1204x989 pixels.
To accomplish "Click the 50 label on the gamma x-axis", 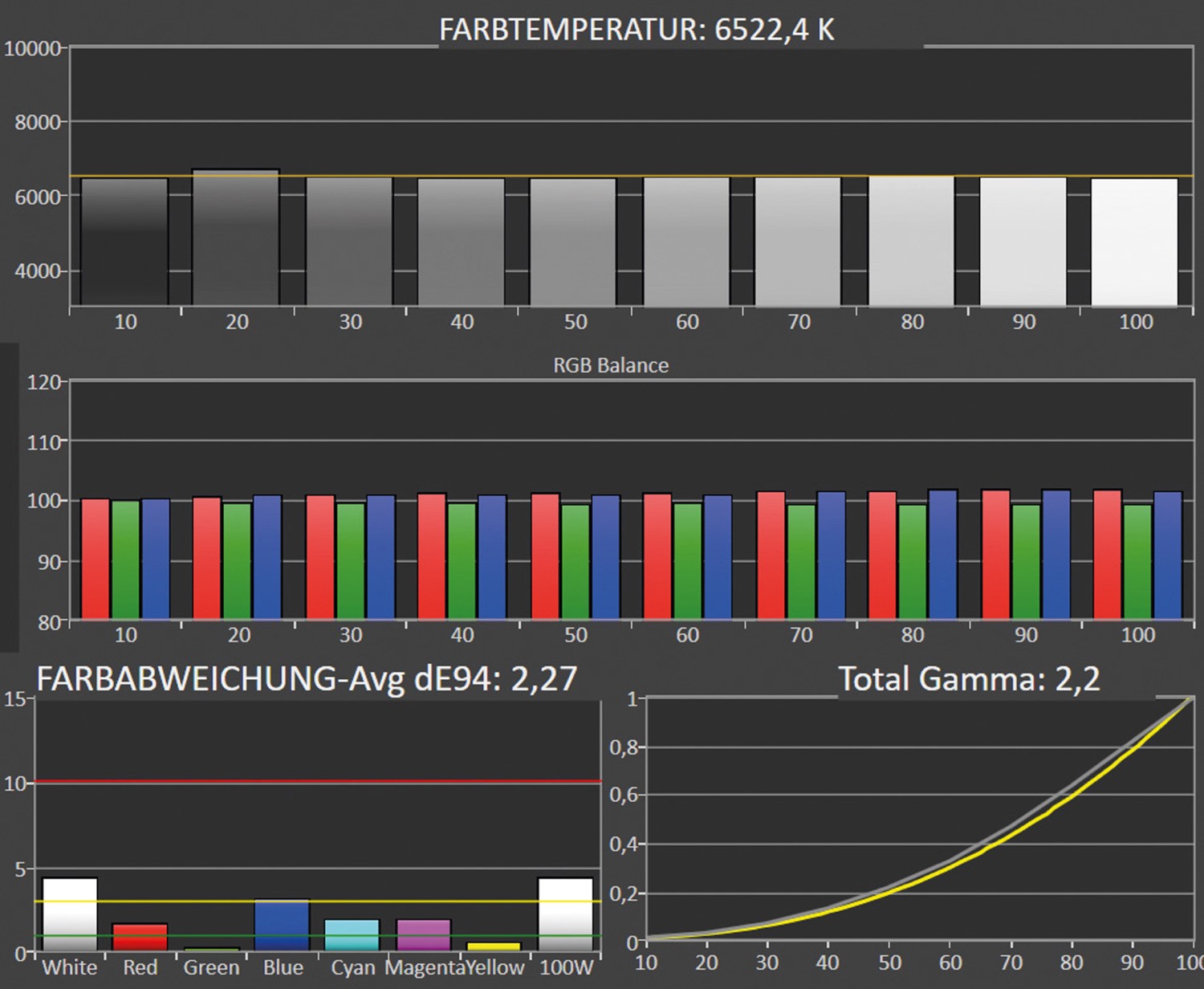I will pos(889,962).
